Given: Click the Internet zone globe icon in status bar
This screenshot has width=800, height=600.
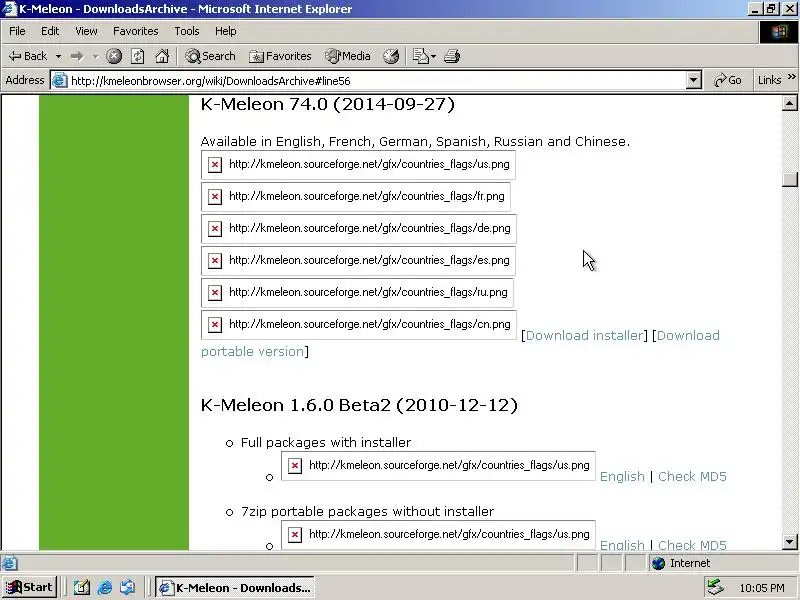Looking at the screenshot, I should pos(659,563).
